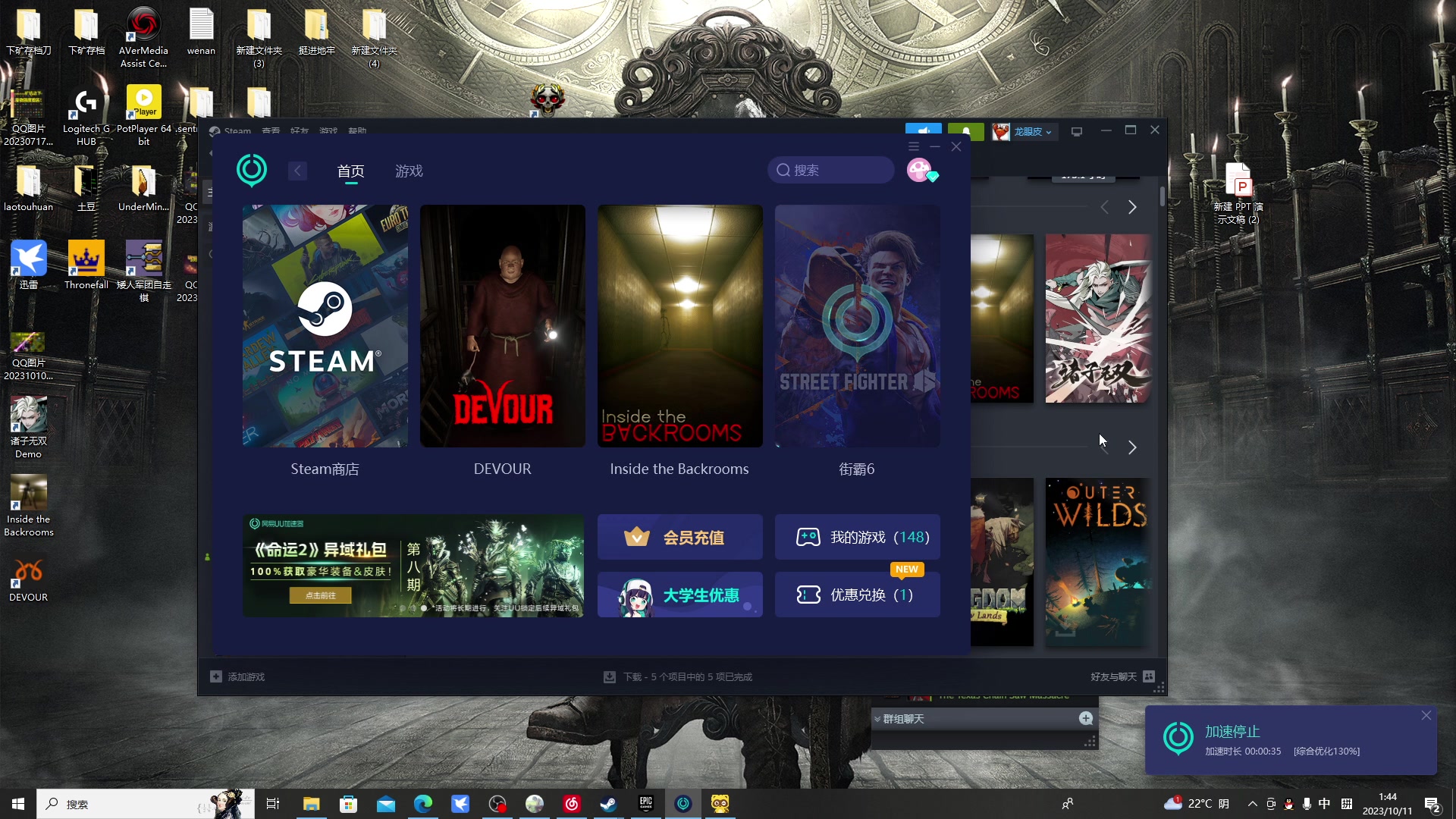This screenshot has height=819, width=1456.
Task: Click the Steam icon in the taskbar
Action: click(x=609, y=804)
